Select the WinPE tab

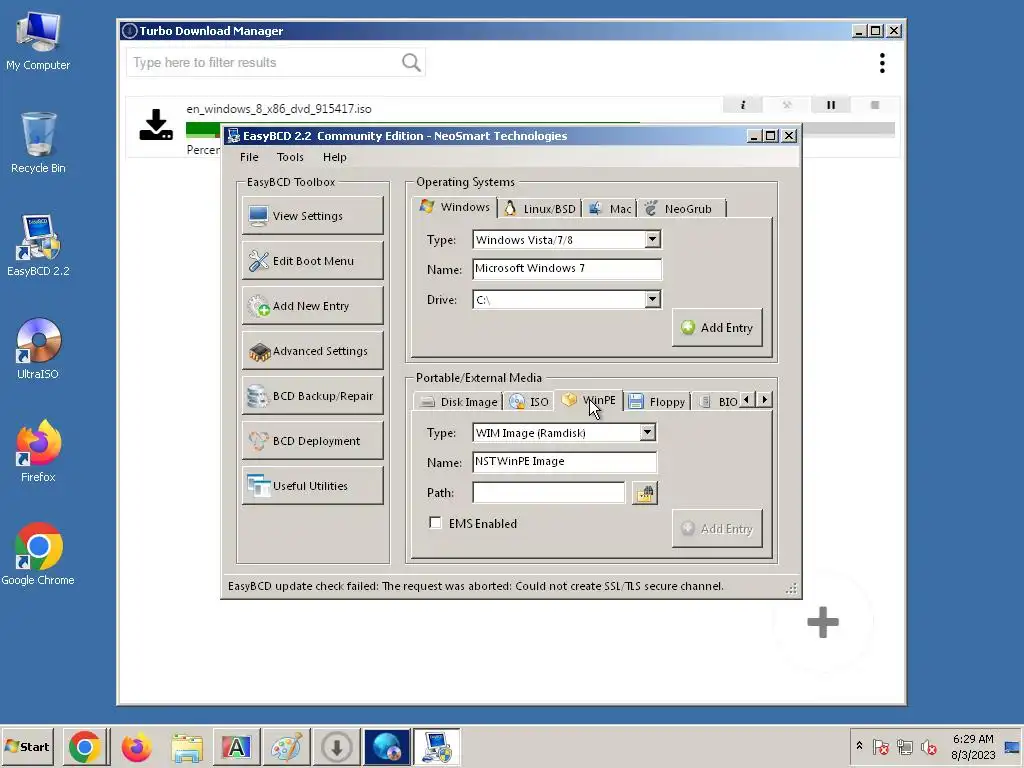pos(589,400)
